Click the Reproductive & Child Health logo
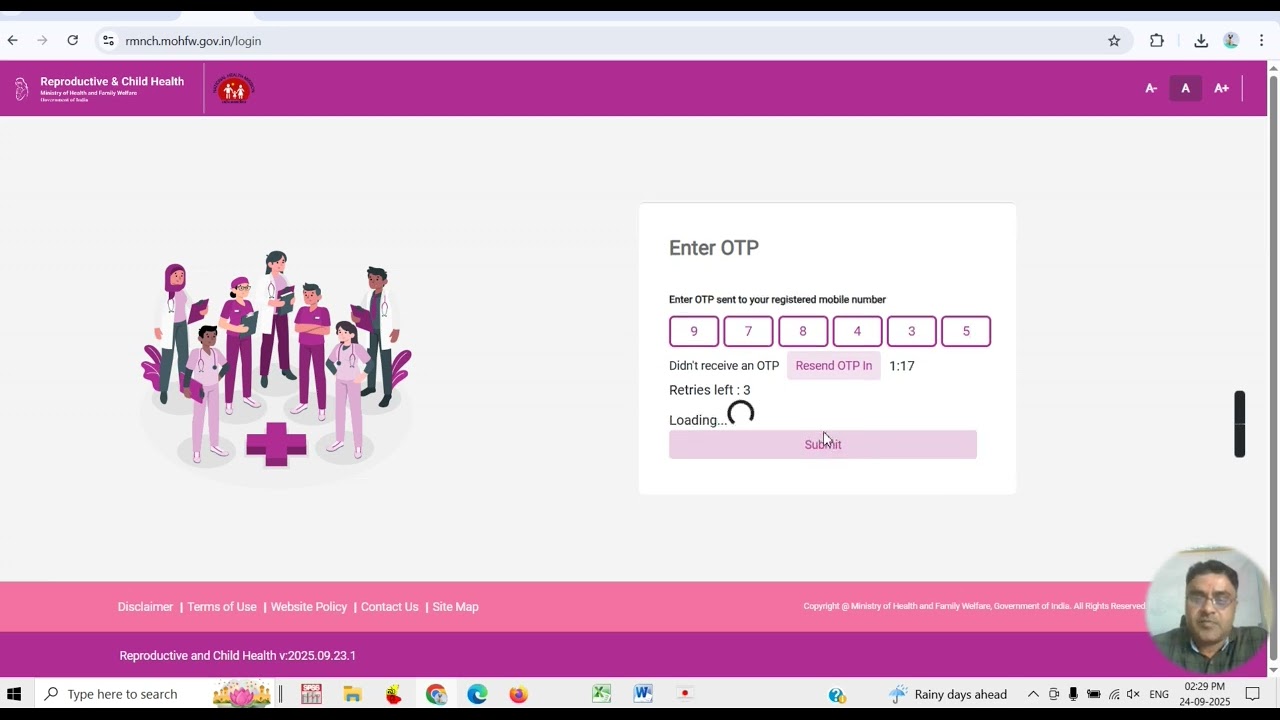The height and width of the screenshot is (720, 1280). pos(99,88)
